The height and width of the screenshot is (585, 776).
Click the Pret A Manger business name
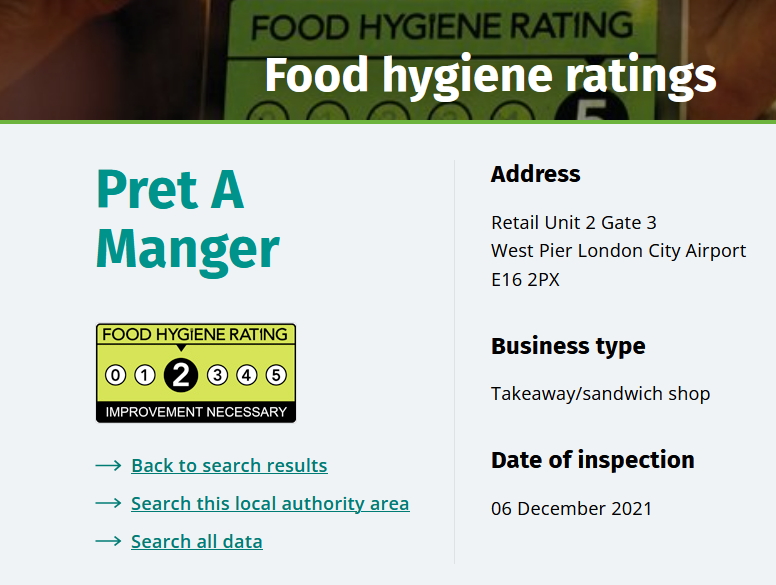point(187,219)
